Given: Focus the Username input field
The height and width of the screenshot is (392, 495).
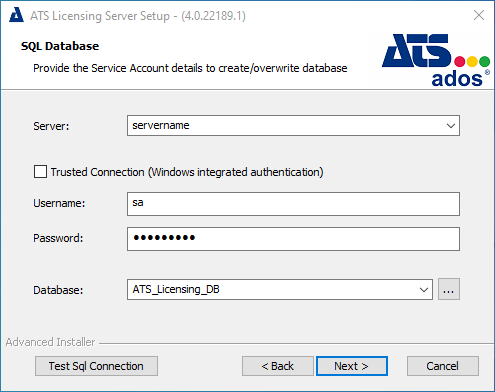Looking at the screenshot, I should pyautogui.click(x=293, y=204).
